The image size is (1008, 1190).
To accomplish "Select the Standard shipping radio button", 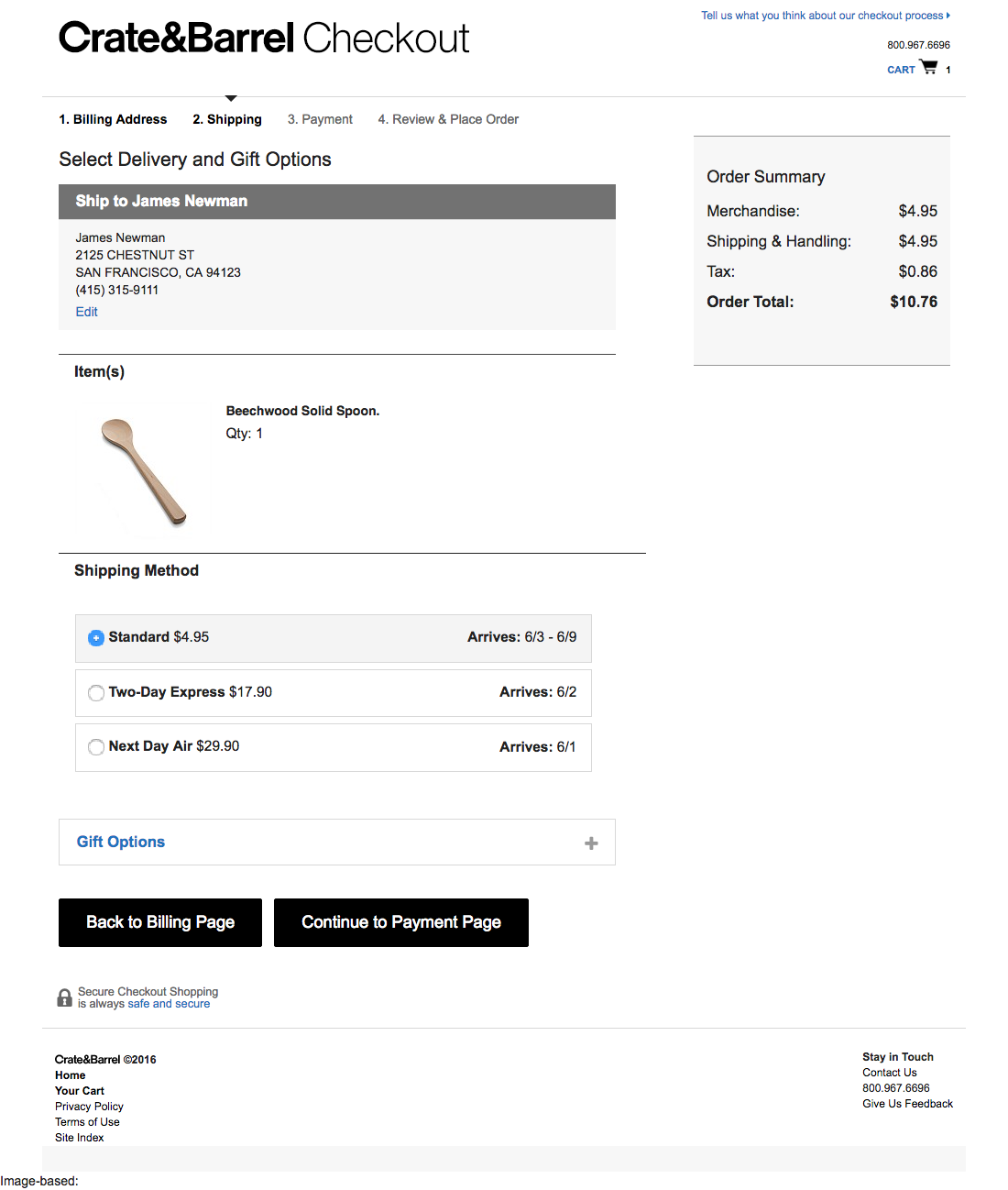I will 96,637.
